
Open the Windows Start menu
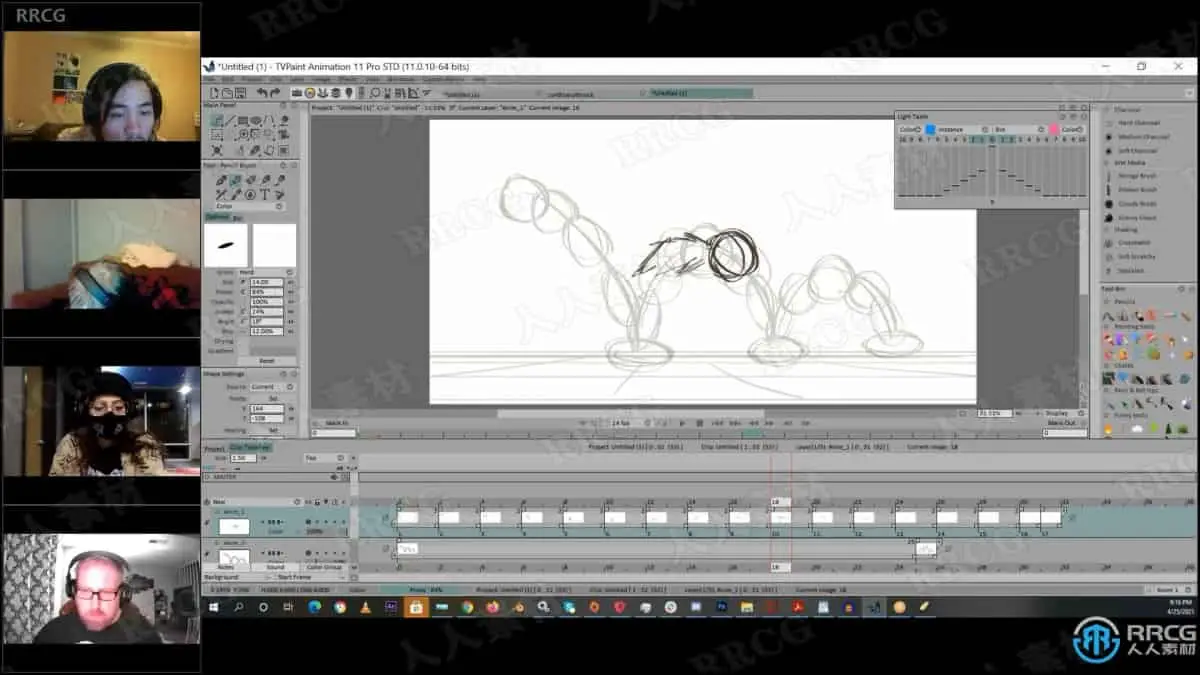coord(212,607)
